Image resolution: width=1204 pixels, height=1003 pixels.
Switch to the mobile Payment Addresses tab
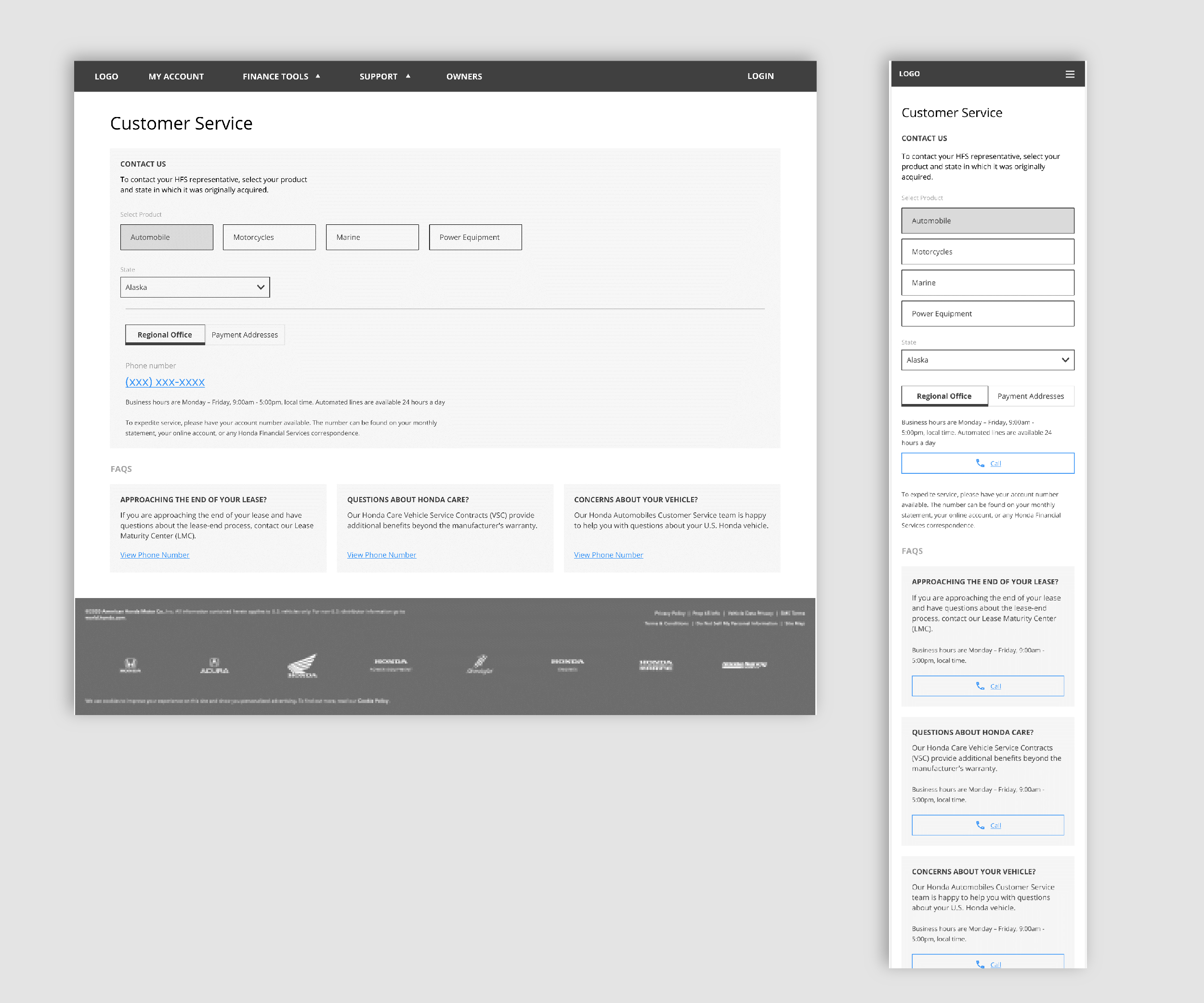1031,396
